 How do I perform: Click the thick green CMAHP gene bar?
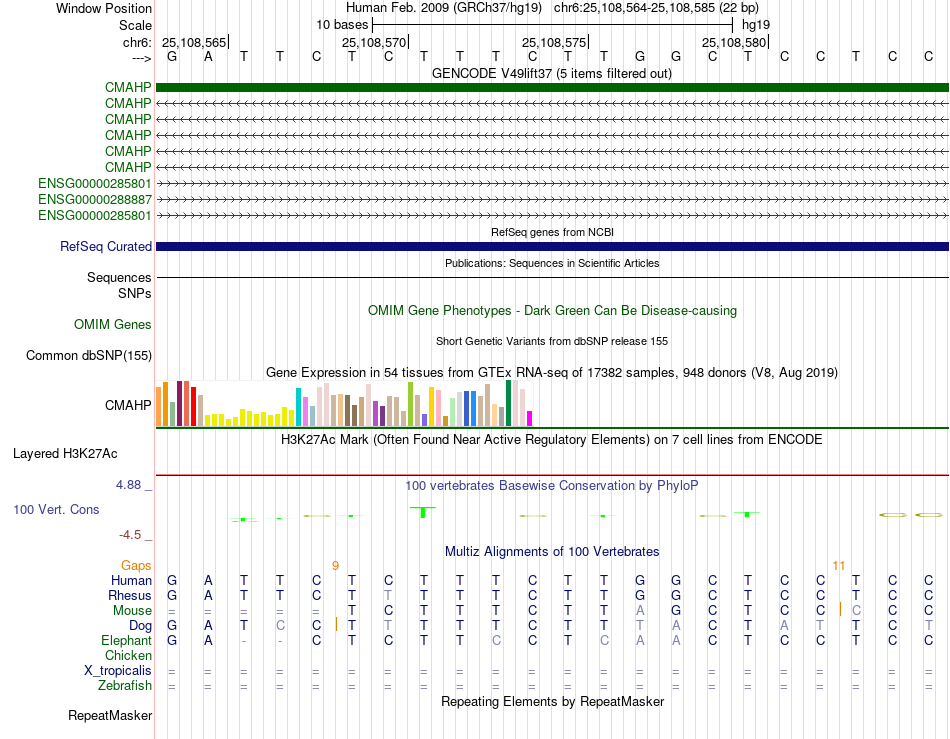point(552,87)
